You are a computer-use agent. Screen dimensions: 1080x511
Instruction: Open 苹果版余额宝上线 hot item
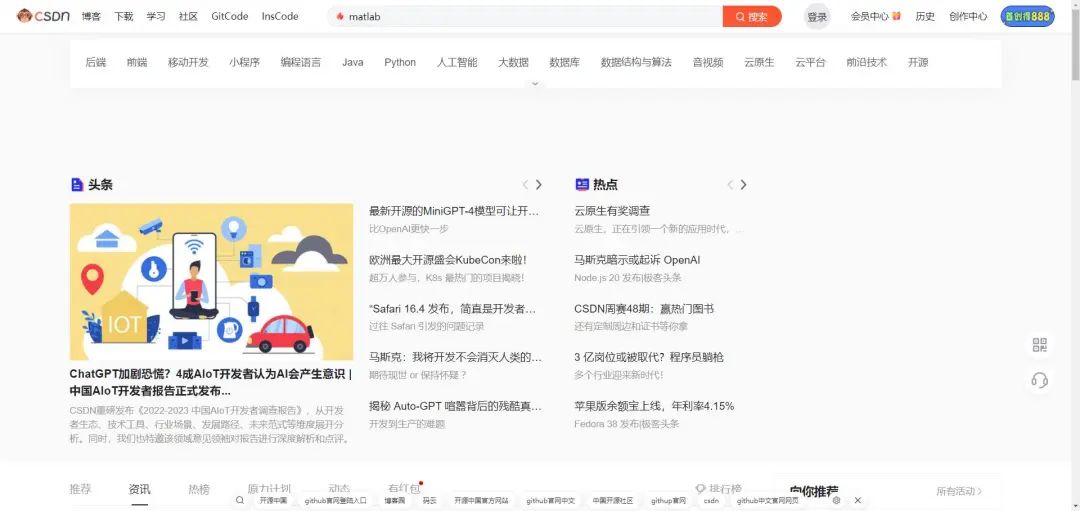(x=654, y=406)
